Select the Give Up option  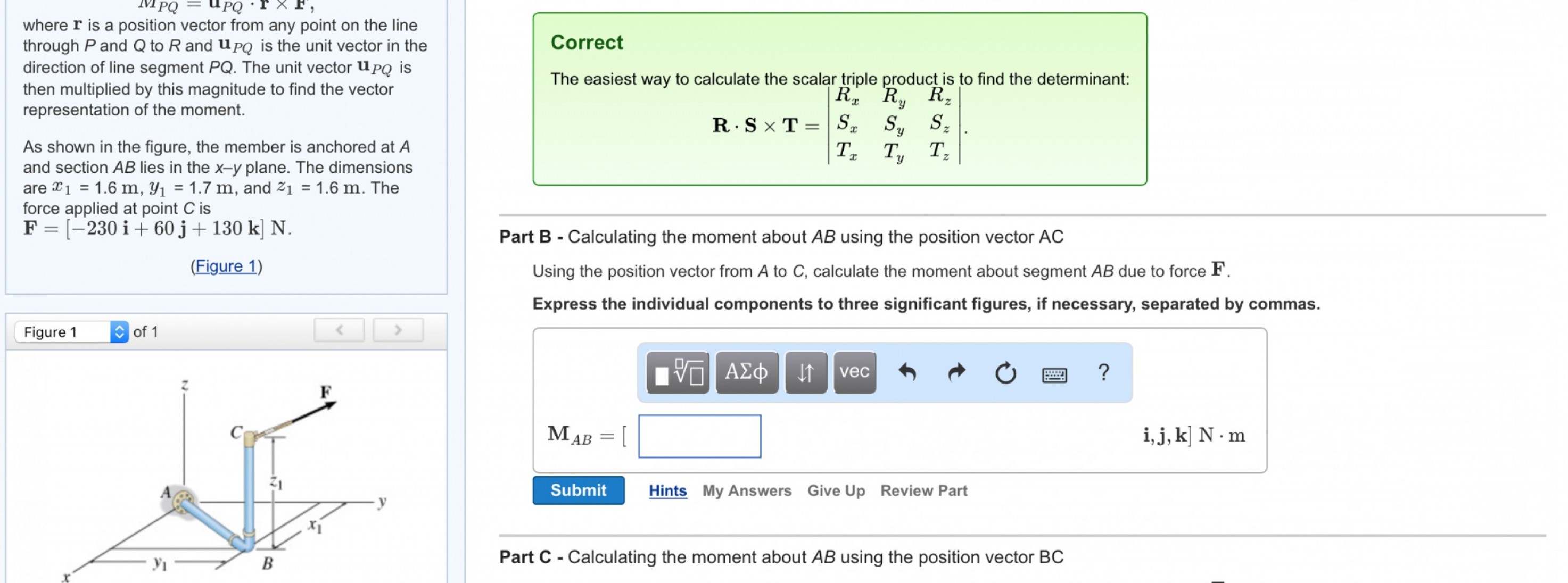point(836,490)
